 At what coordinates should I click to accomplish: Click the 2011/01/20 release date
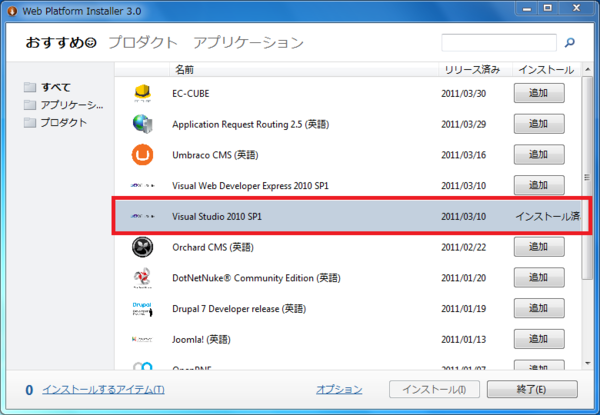463,278
